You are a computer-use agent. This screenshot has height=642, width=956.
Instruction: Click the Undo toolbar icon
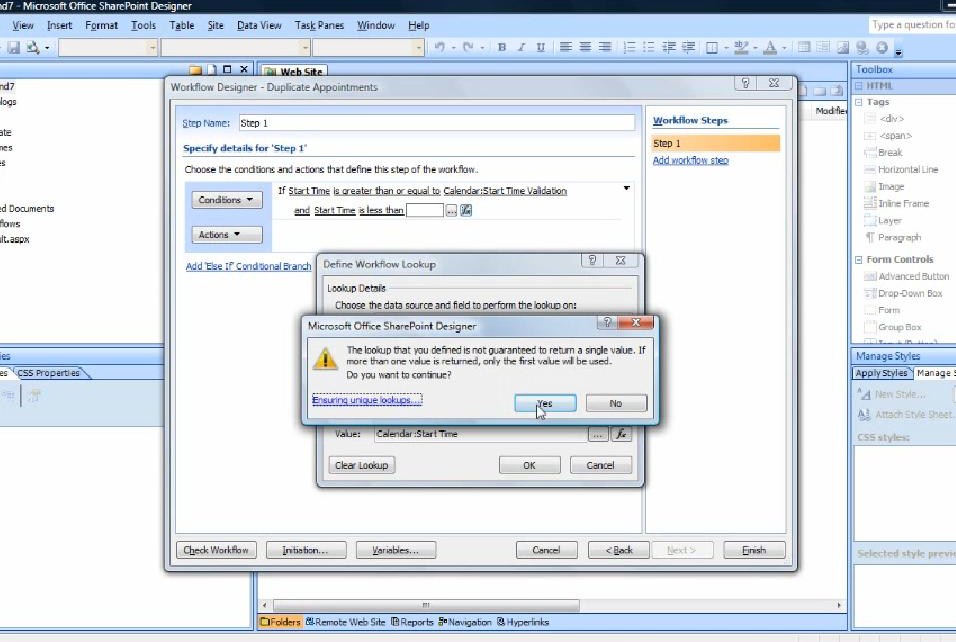coord(440,48)
